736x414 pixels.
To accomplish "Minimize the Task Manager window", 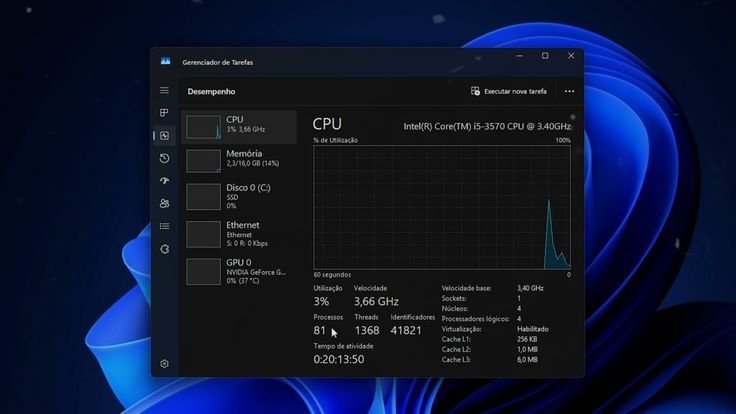I will pos(520,56).
